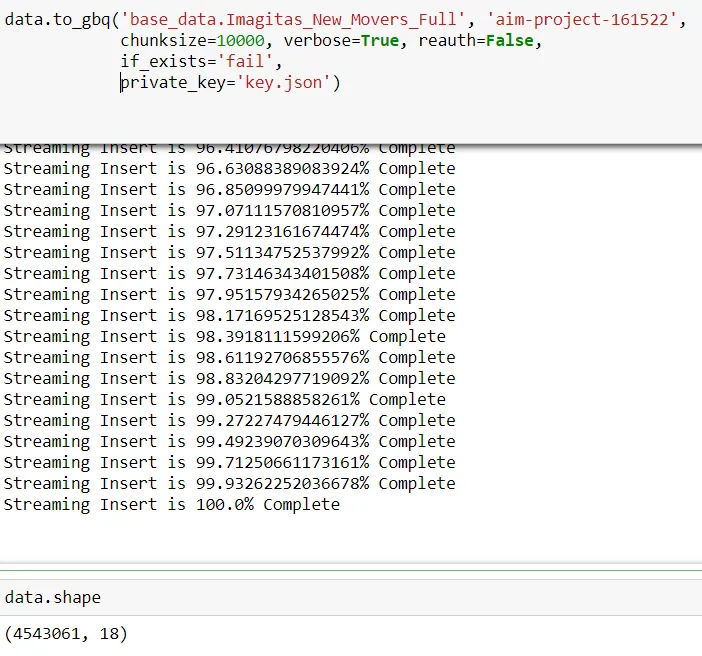Click the data.shape code cell
The height and width of the screenshot is (656, 702).
[351, 597]
